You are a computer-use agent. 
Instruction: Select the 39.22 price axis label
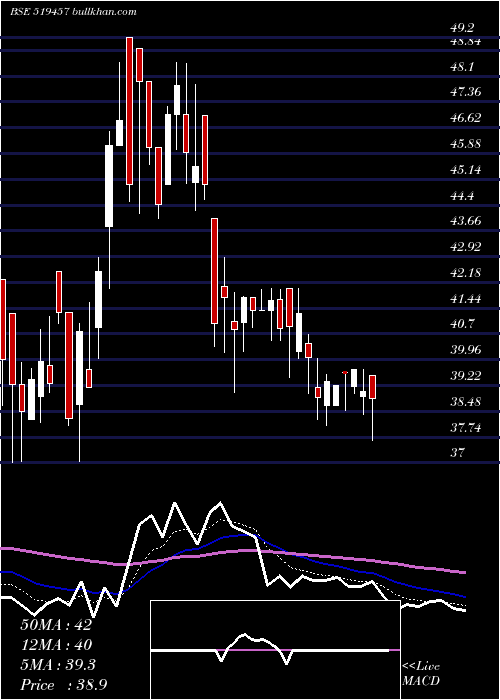466,376
